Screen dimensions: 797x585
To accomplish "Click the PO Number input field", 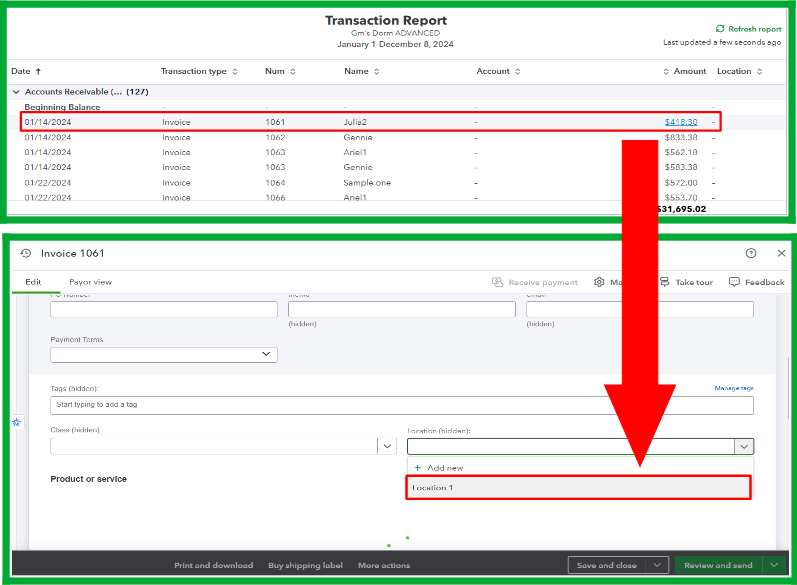I will pyautogui.click(x=164, y=309).
